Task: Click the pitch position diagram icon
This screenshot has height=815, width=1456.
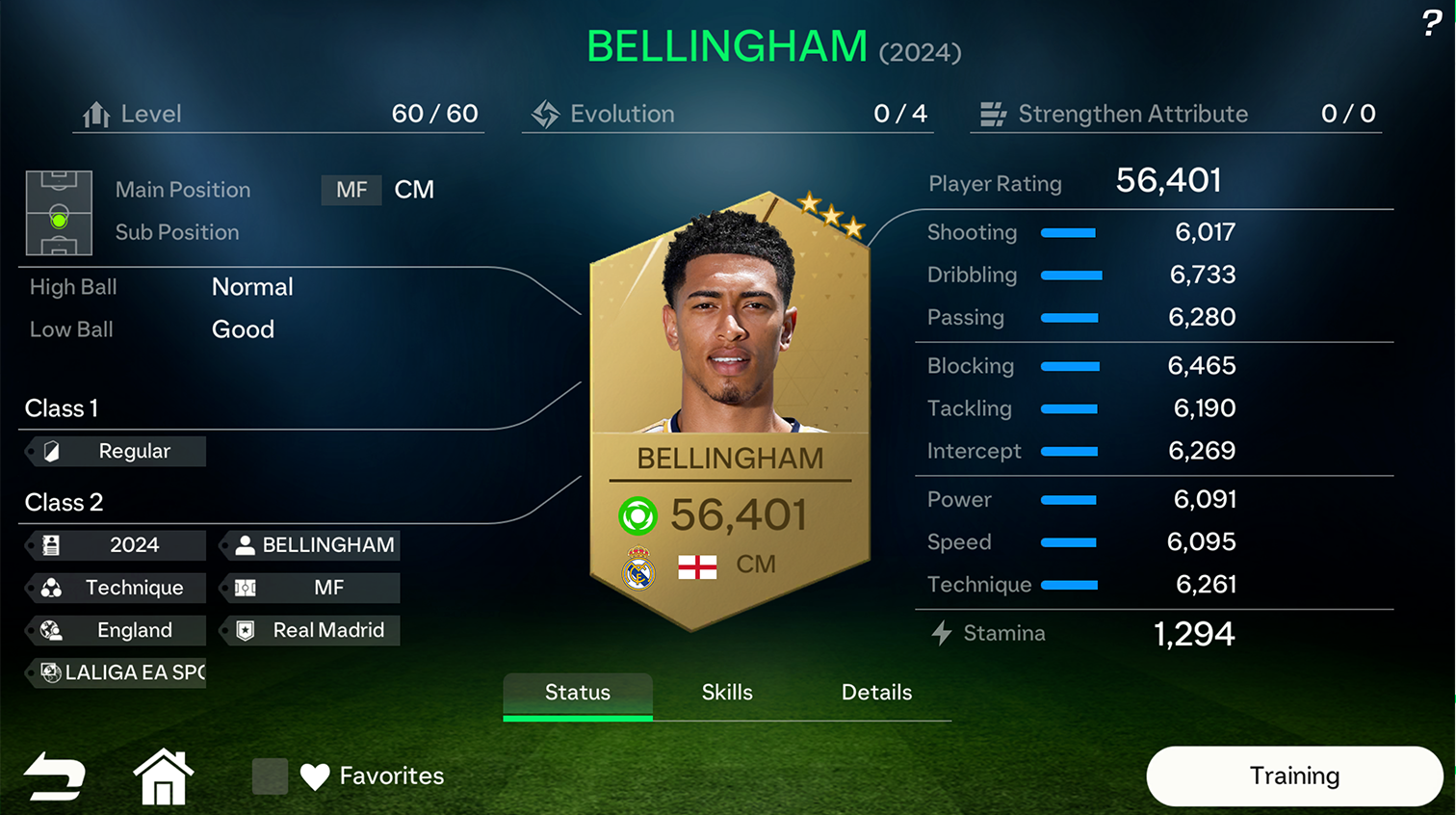Action: (59, 213)
